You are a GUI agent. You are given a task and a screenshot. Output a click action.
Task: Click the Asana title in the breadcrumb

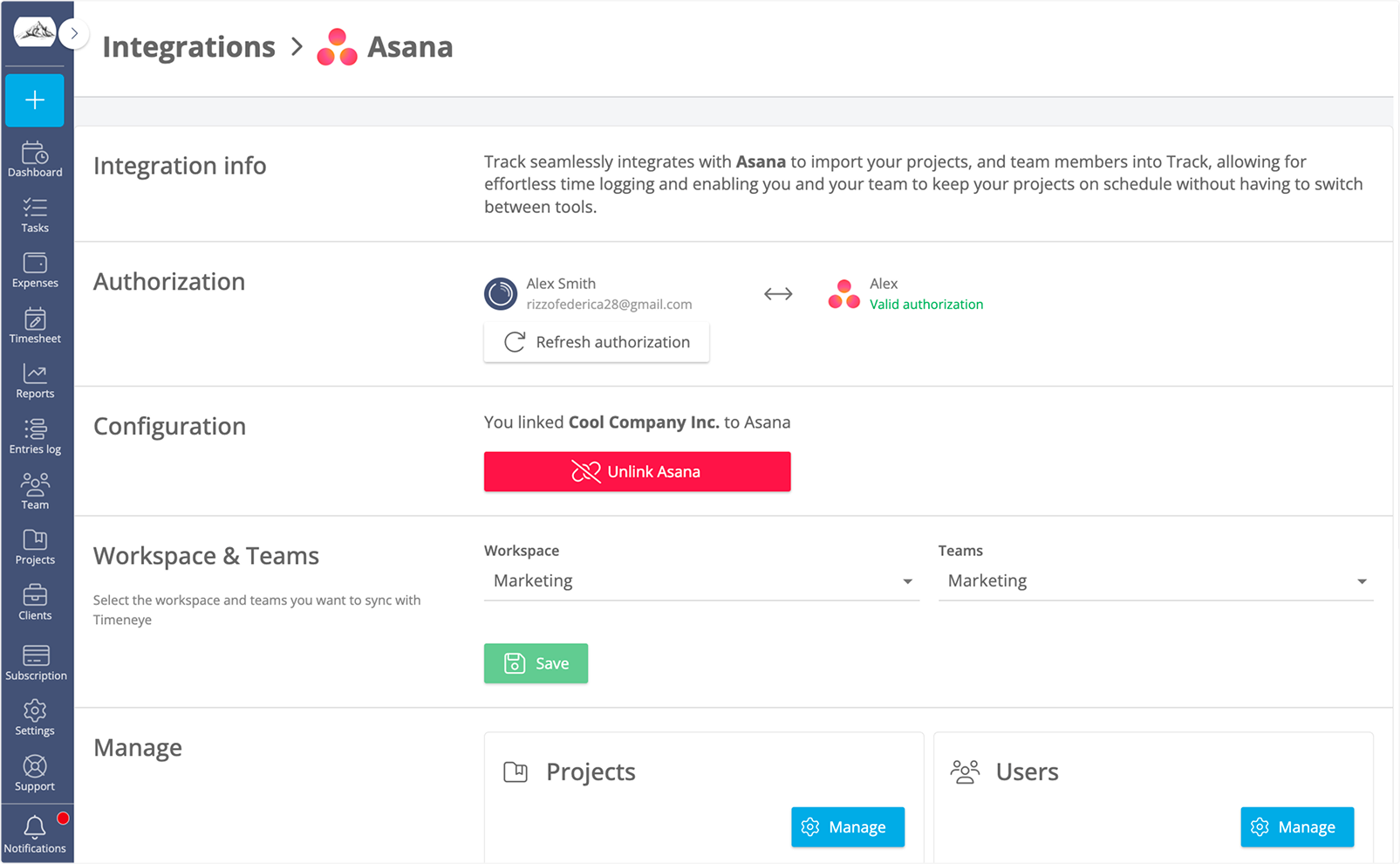(x=410, y=47)
